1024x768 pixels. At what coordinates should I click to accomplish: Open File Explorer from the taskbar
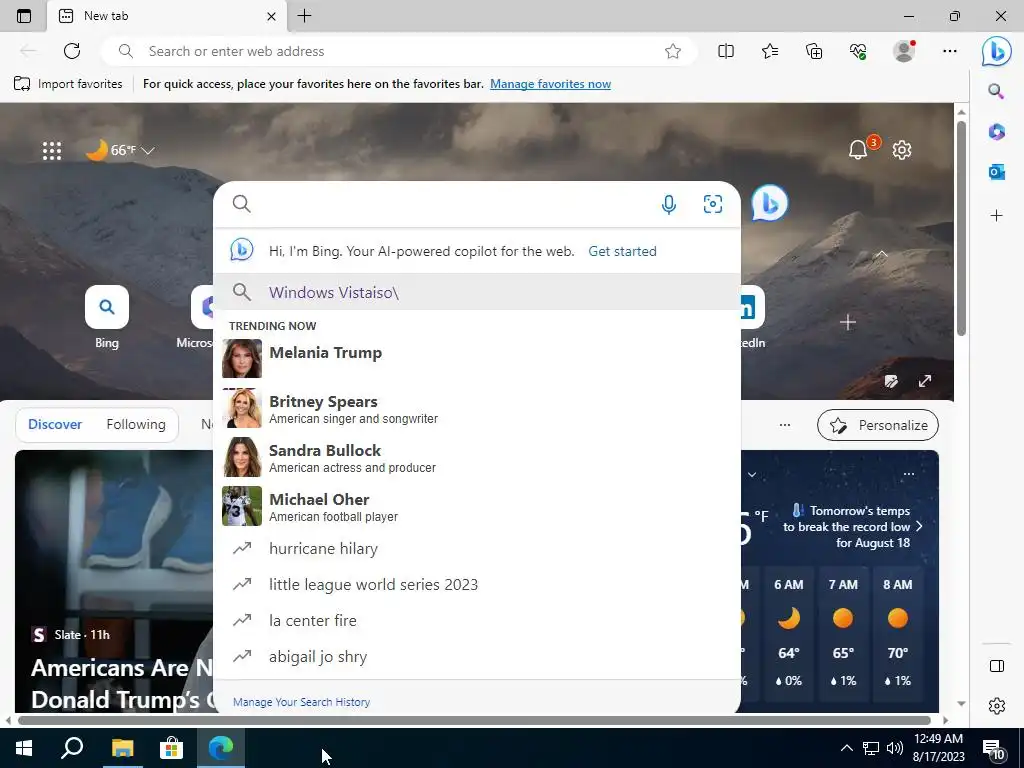(122, 748)
